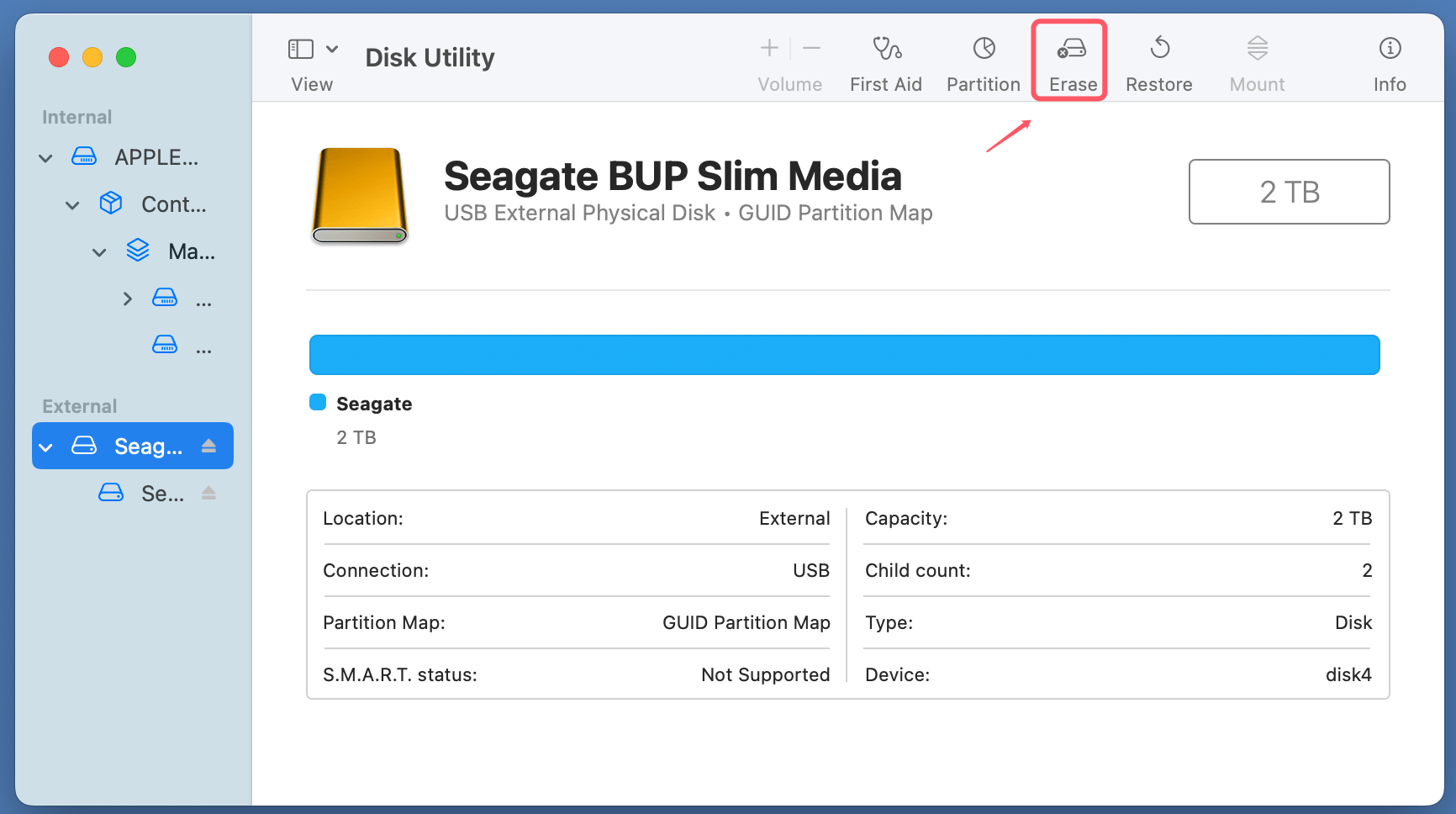
Task: Open the Partition tool
Action: coord(983,61)
